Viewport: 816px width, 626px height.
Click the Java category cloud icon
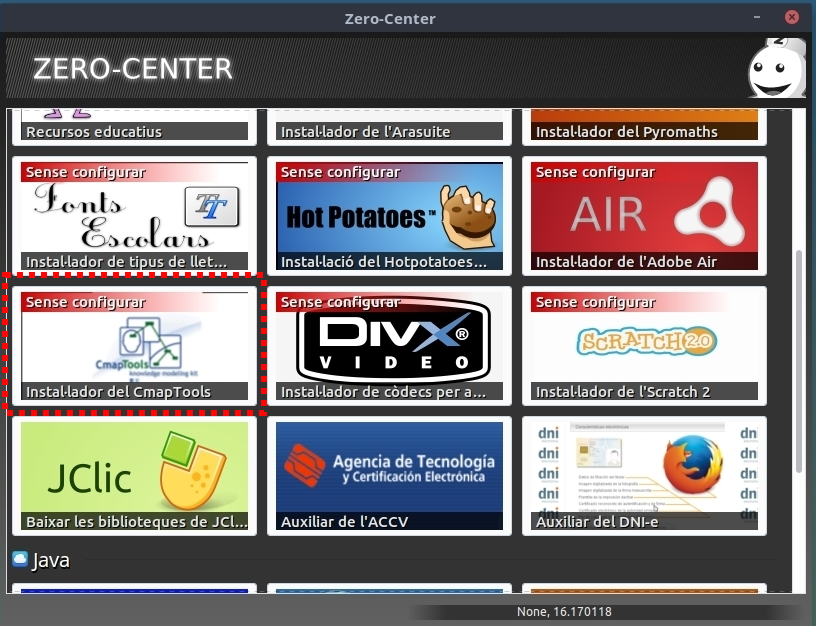click(x=19, y=559)
